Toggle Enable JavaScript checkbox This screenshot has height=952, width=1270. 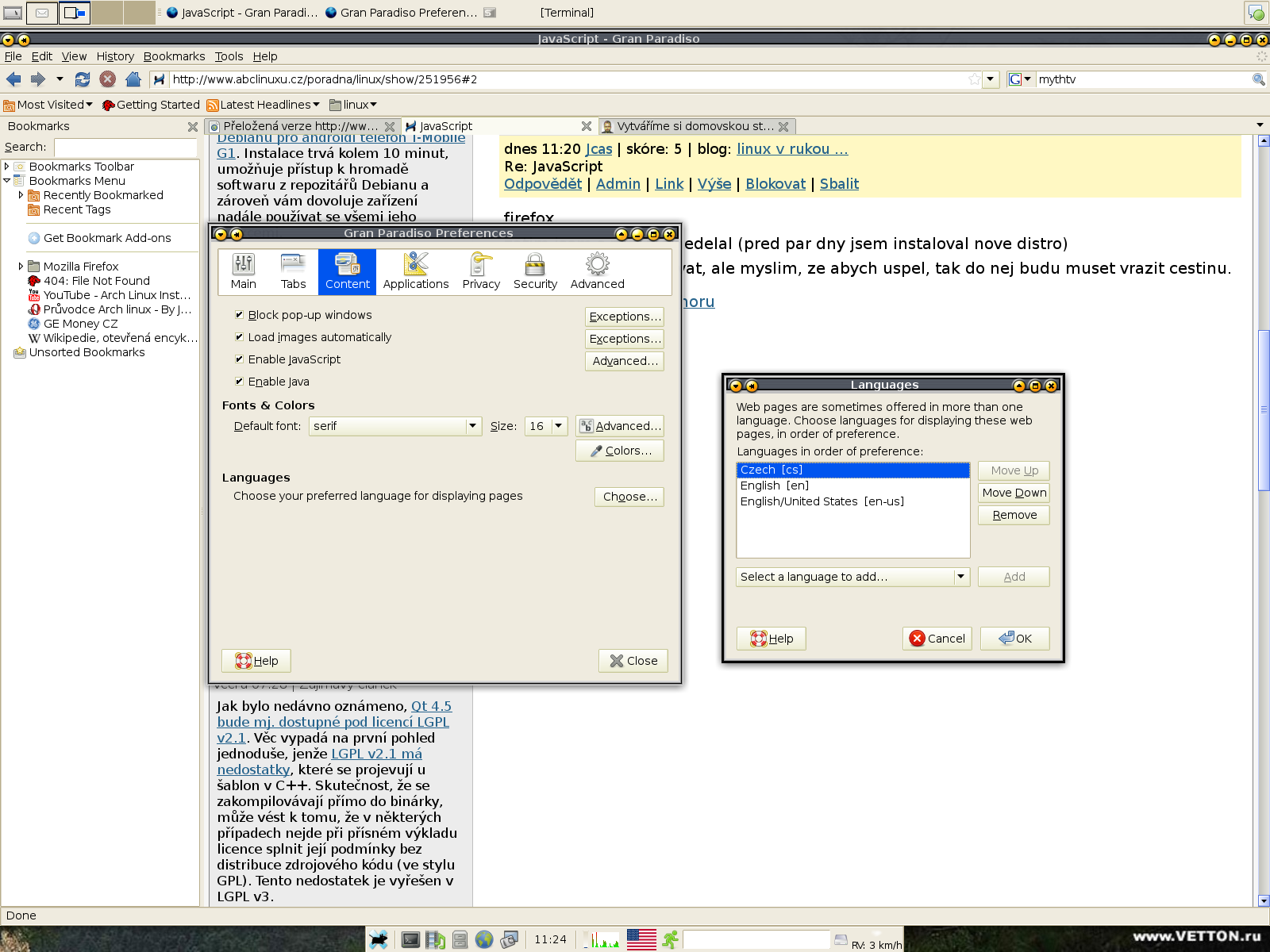[x=239, y=359]
